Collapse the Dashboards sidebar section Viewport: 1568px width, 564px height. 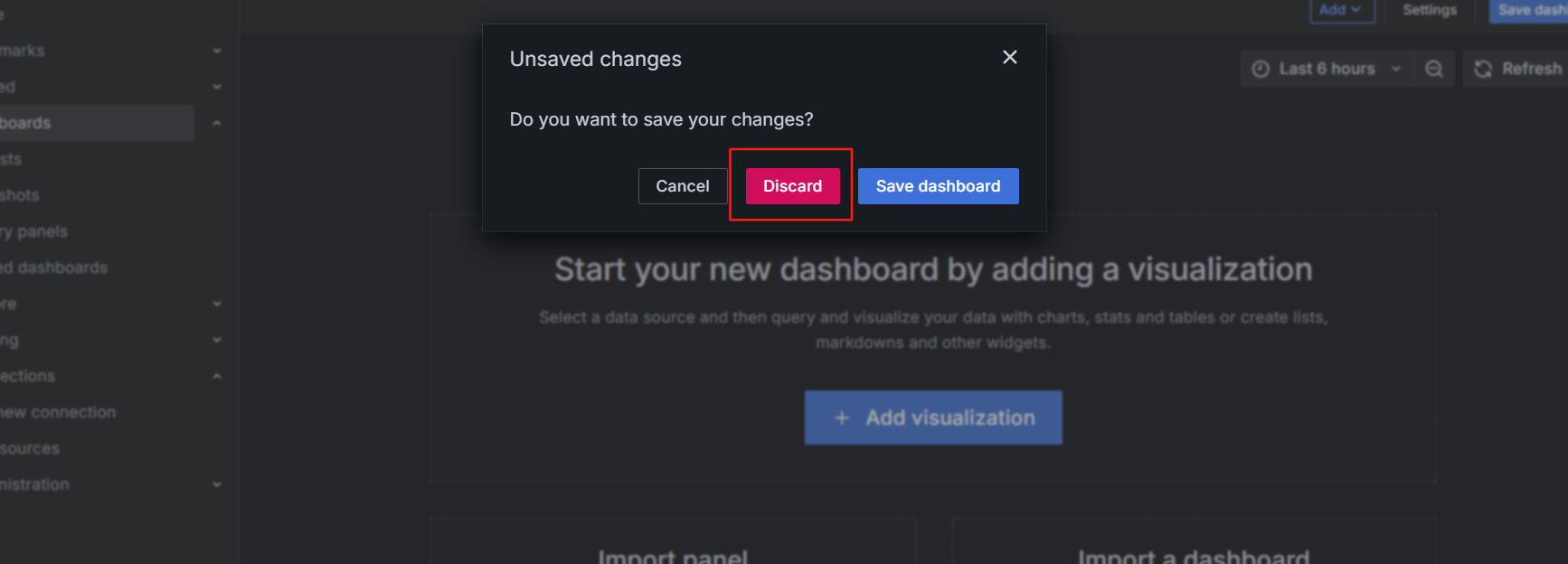coord(217,123)
